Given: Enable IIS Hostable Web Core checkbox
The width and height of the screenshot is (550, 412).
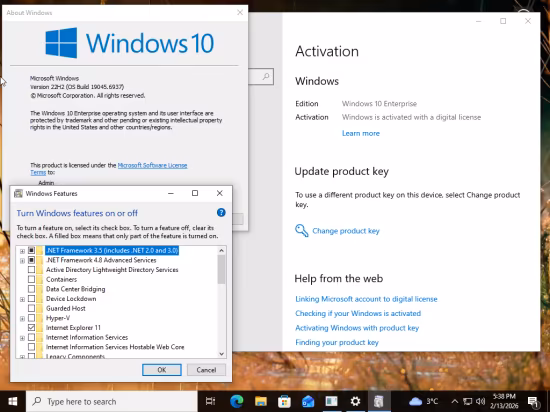Looking at the screenshot, I should click(x=31, y=347).
